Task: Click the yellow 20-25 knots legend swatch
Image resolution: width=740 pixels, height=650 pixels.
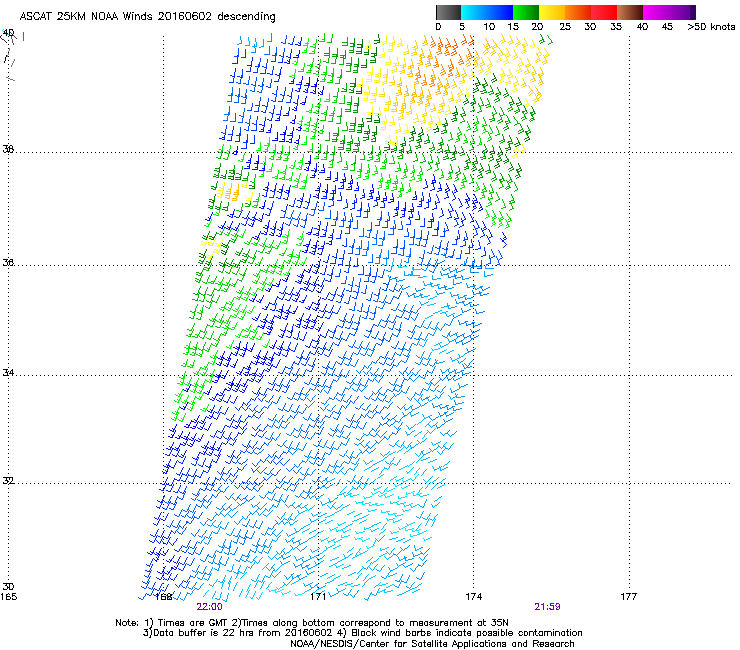Action: pos(552,12)
